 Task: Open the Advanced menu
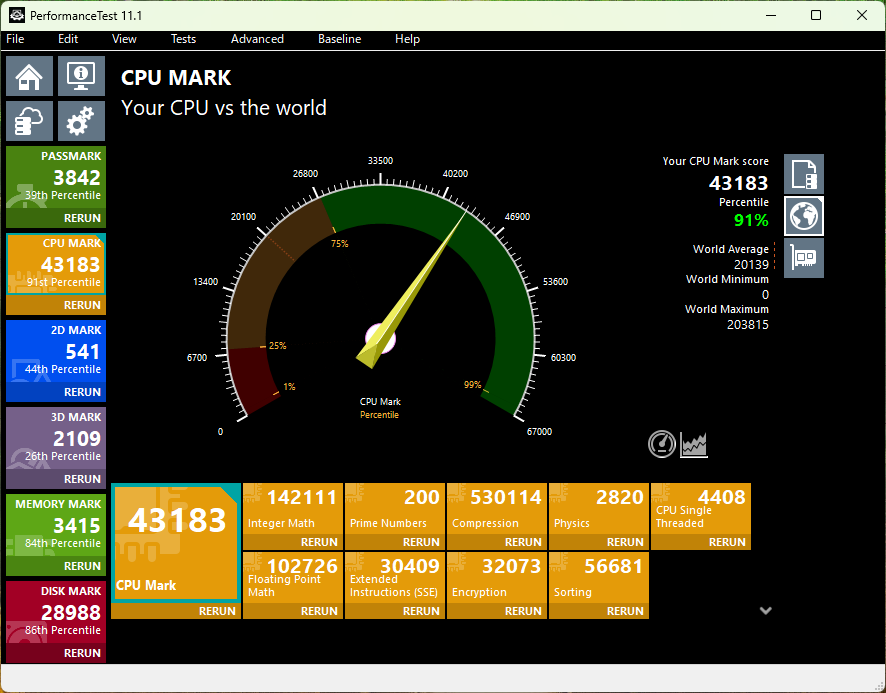(257, 39)
